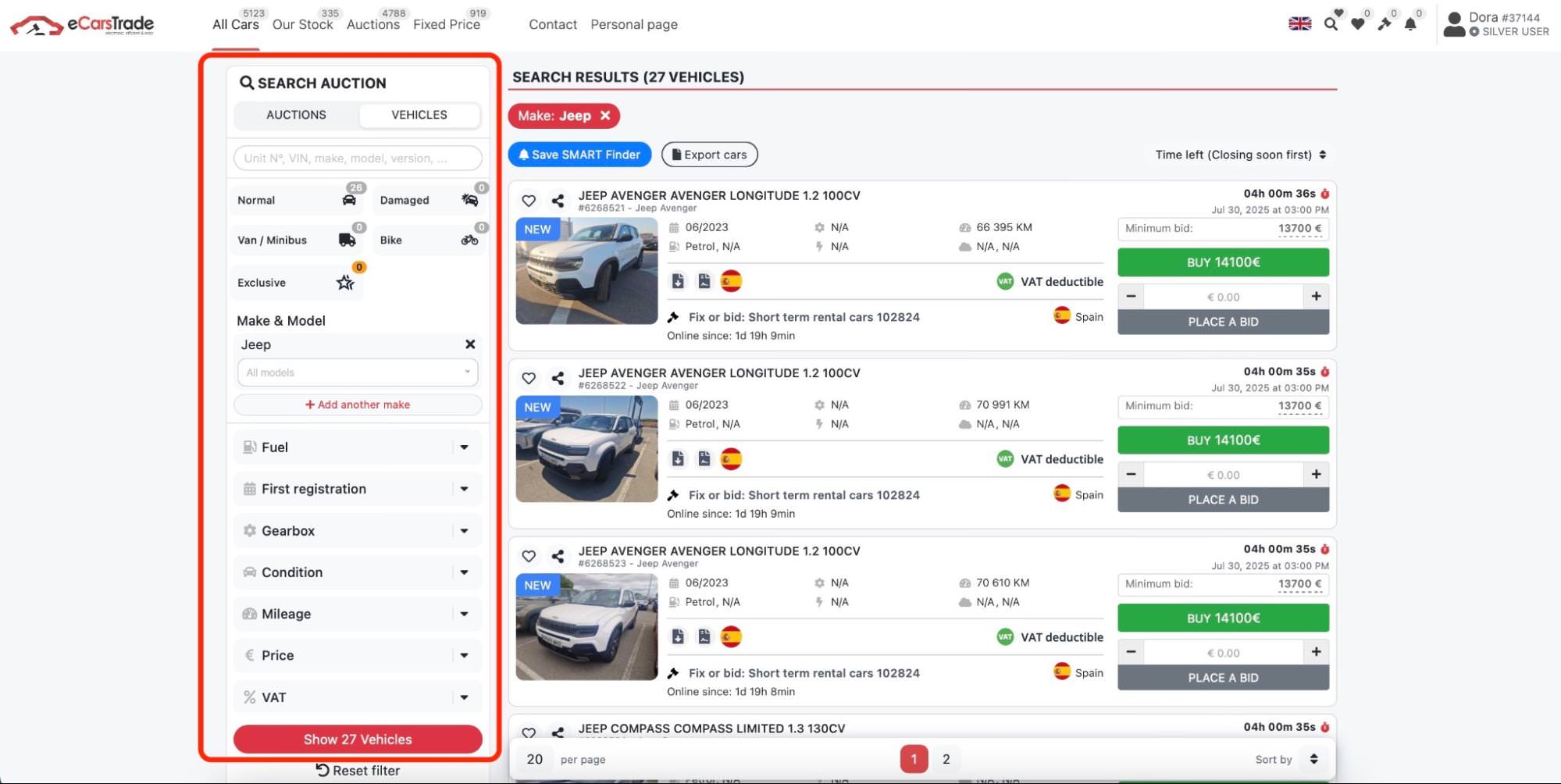
Task: Decrease bid amount on #6268523 listing
Action: 1131,652
